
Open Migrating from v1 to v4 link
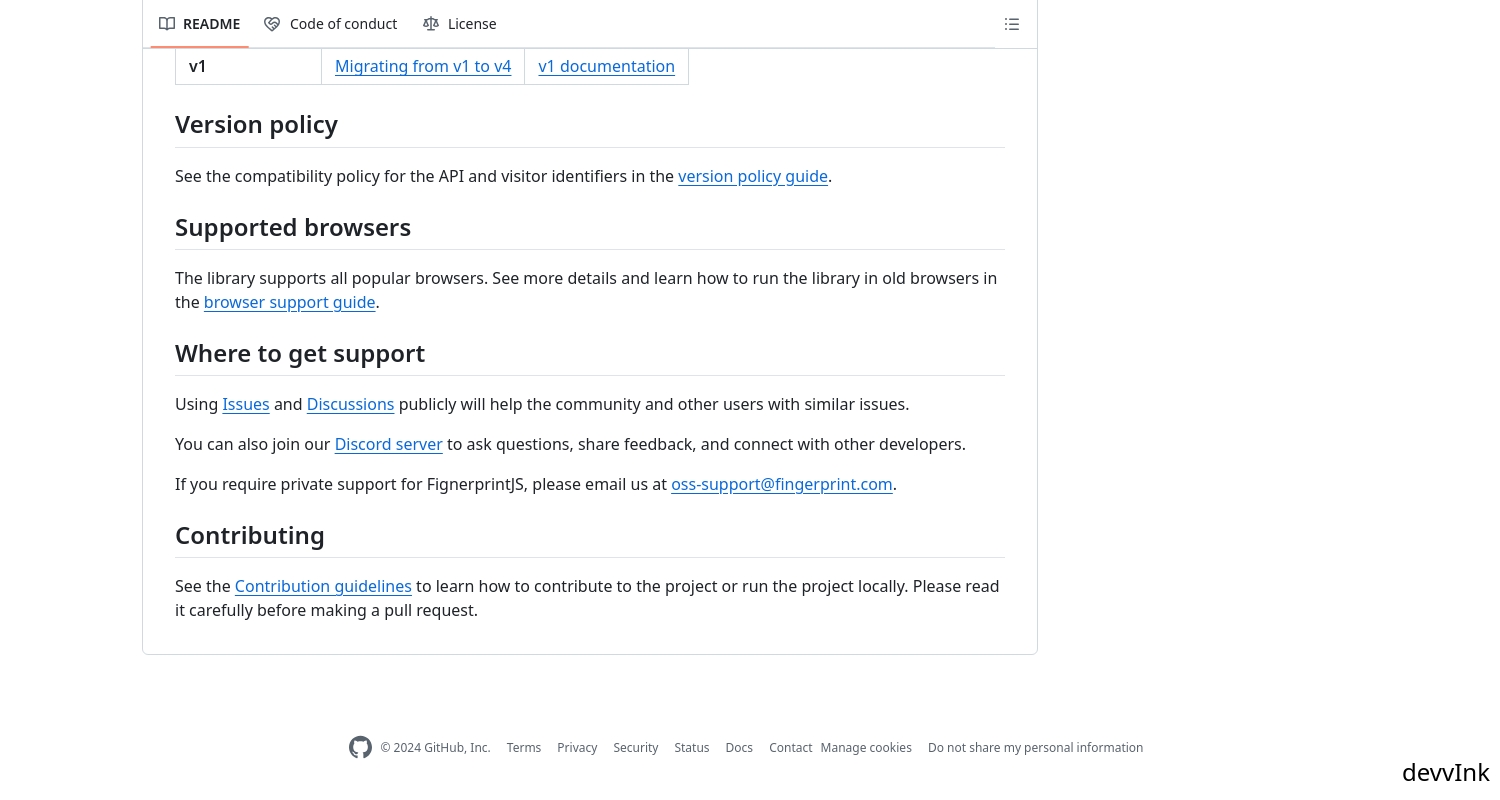coord(423,66)
